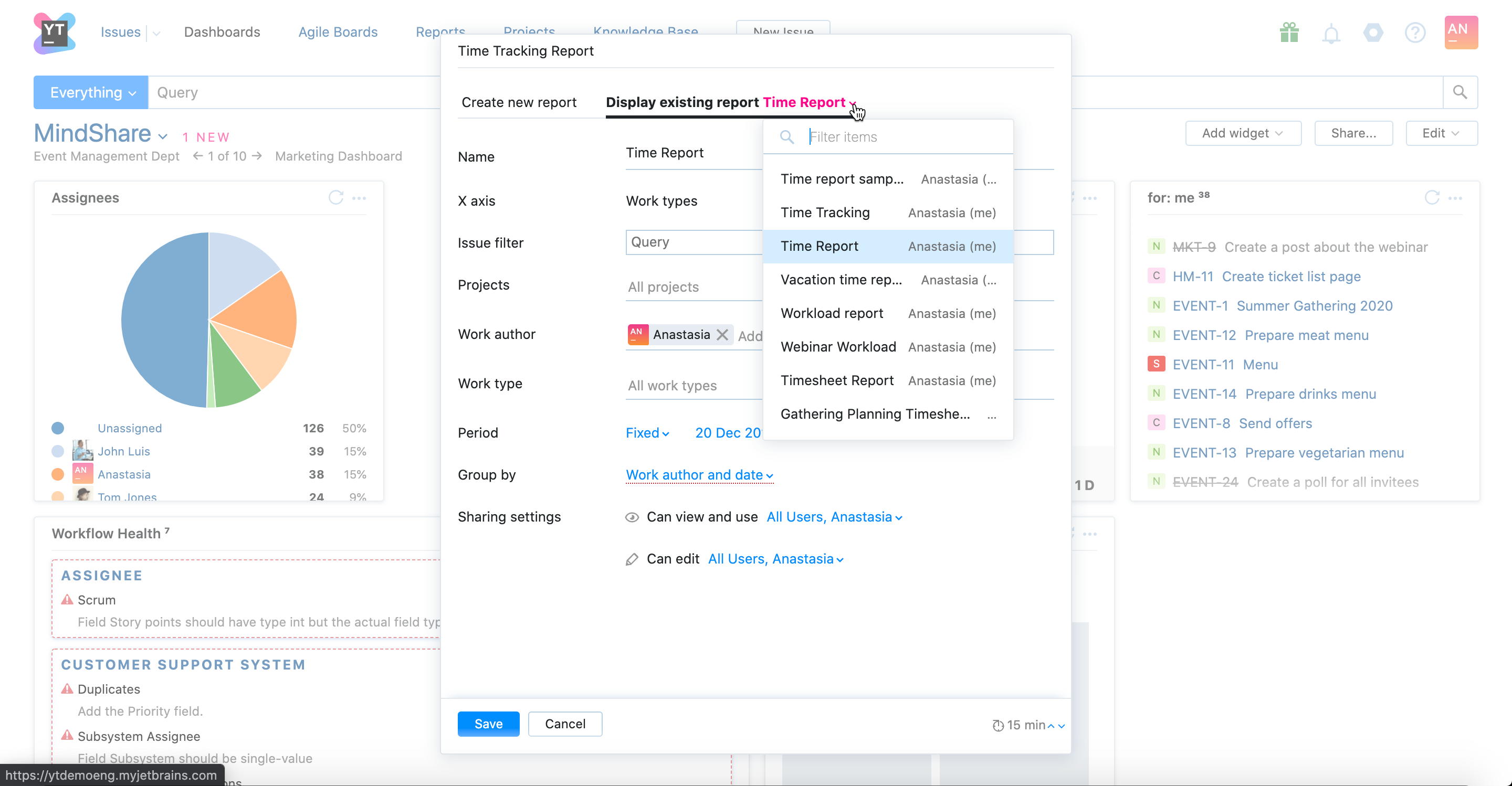Open the gift what's new icon
This screenshot has width=1512, height=786.
point(1289,32)
